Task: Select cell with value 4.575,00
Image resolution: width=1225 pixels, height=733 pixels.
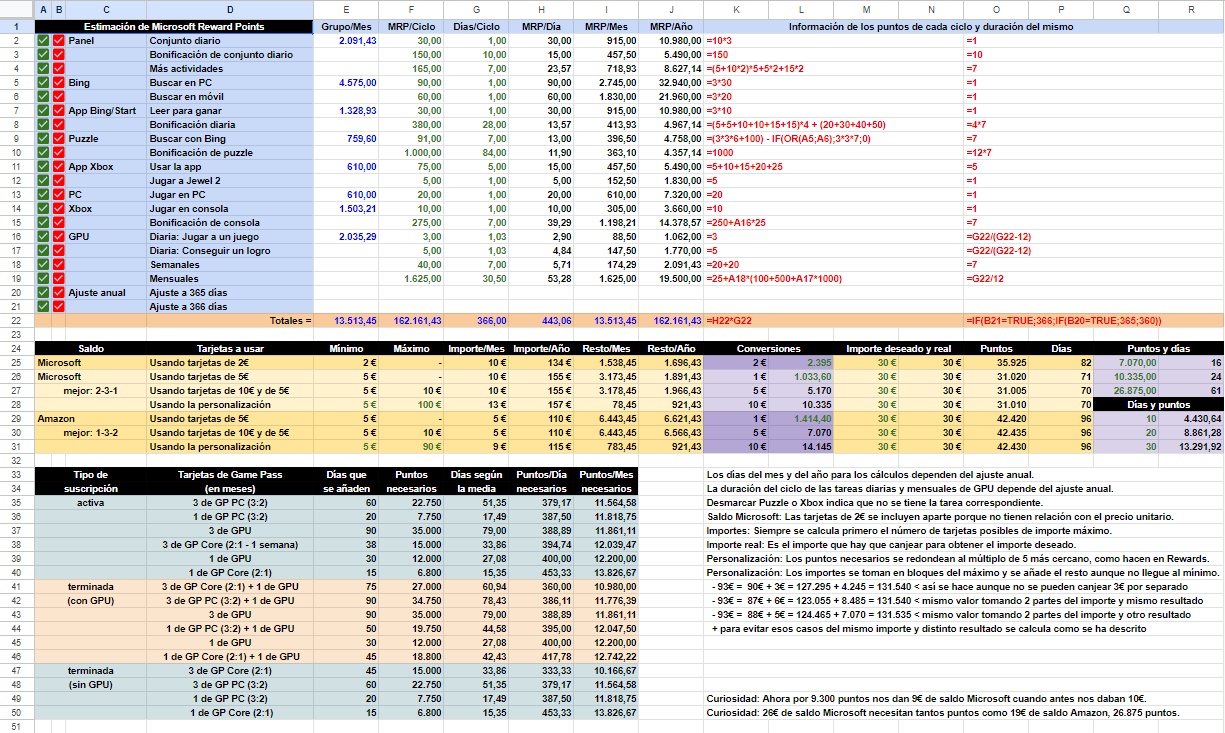Action: pos(346,82)
